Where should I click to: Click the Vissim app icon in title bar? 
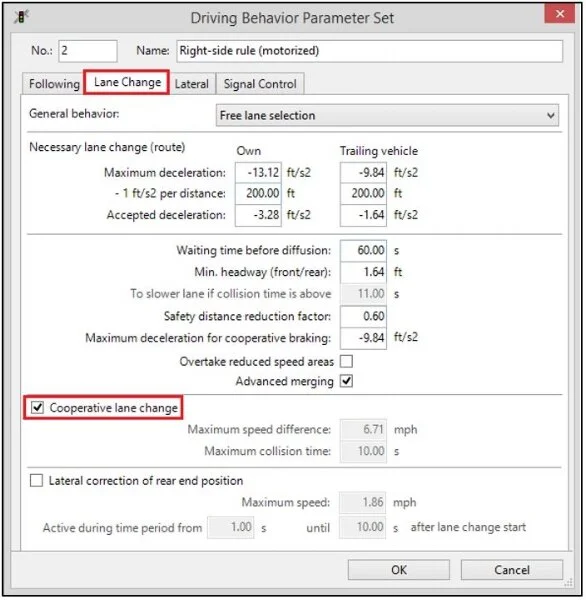(21, 16)
